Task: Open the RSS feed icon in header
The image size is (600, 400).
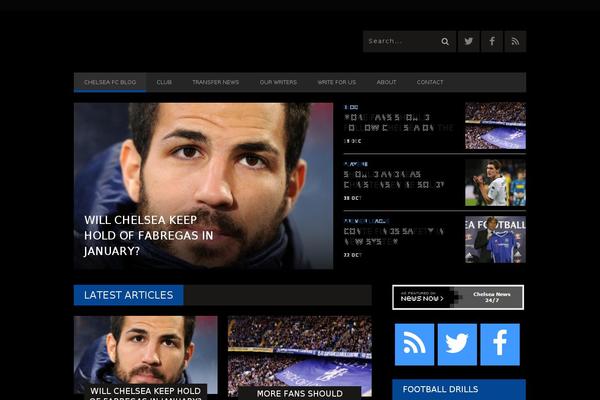Action: (x=515, y=41)
